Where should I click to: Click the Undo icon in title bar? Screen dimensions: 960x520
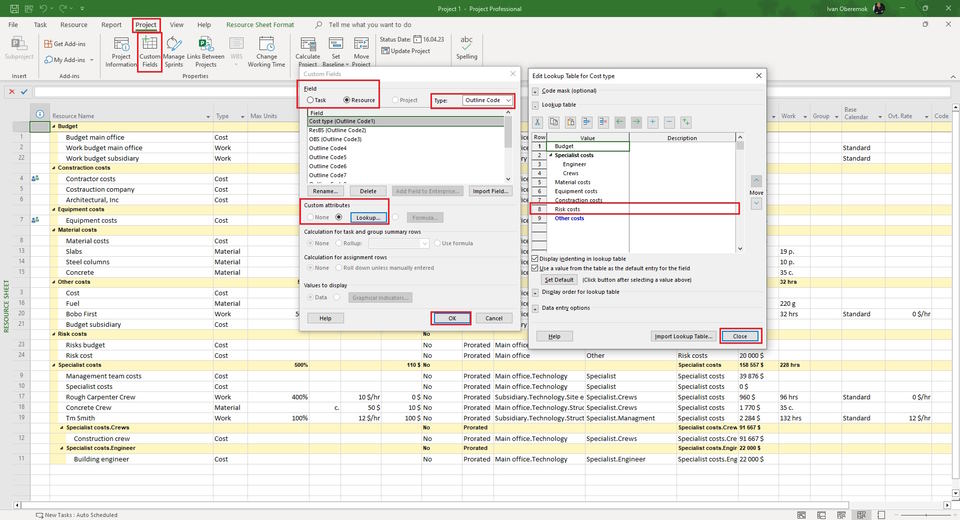point(43,9)
